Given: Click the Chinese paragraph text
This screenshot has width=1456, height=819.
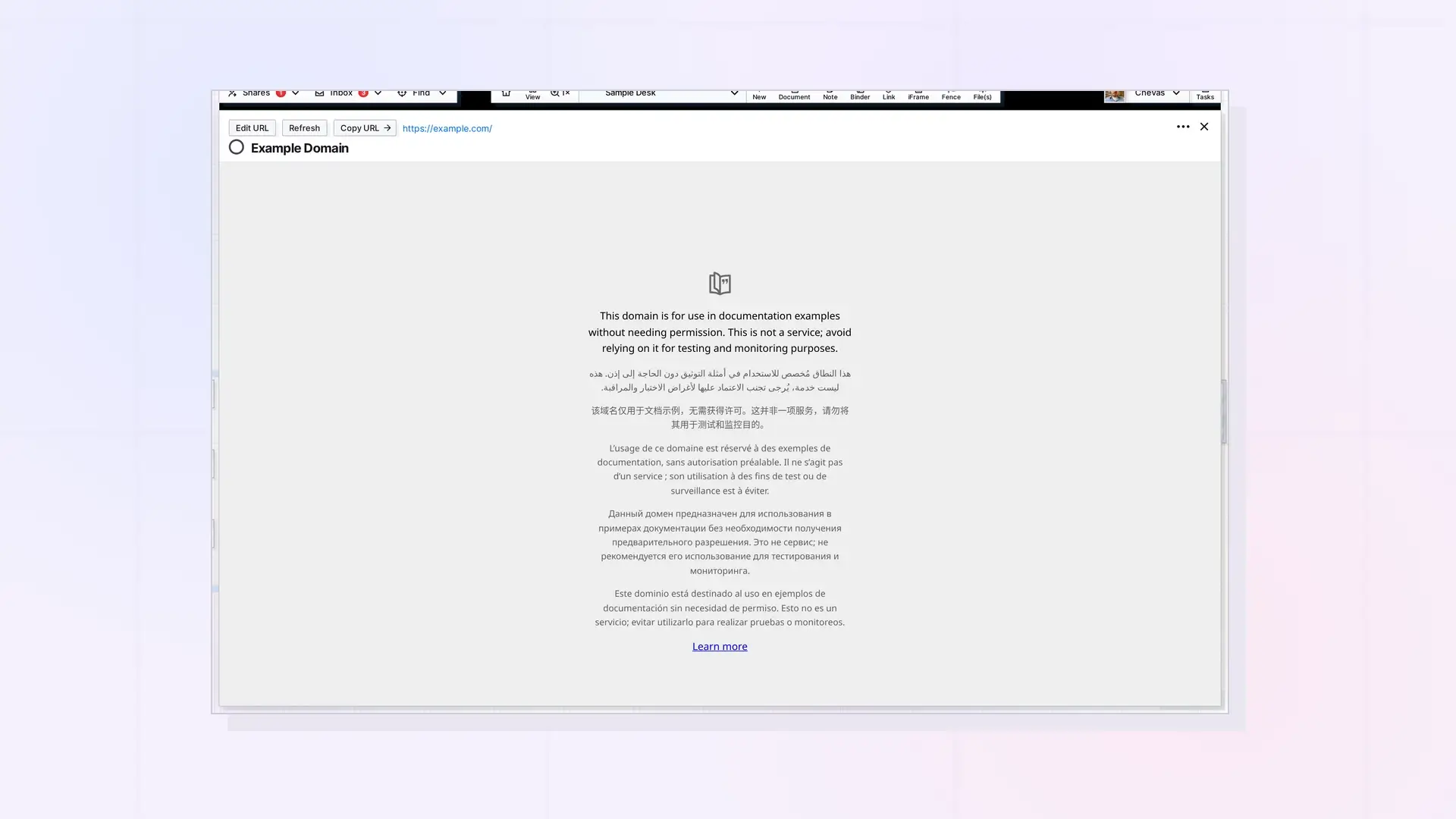Looking at the screenshot, I should pyautogui.click(x=720, y=418).
